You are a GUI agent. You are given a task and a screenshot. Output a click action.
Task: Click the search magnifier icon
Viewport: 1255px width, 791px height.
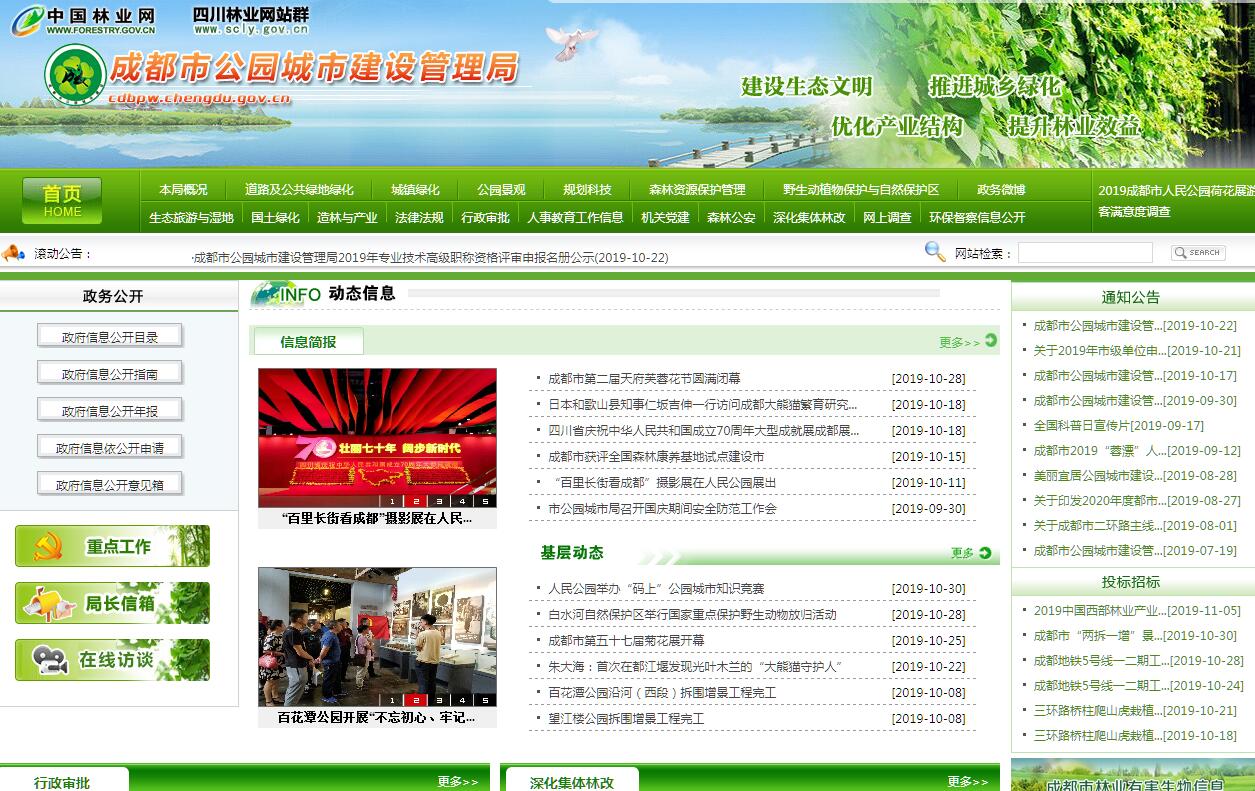[935, 252]
